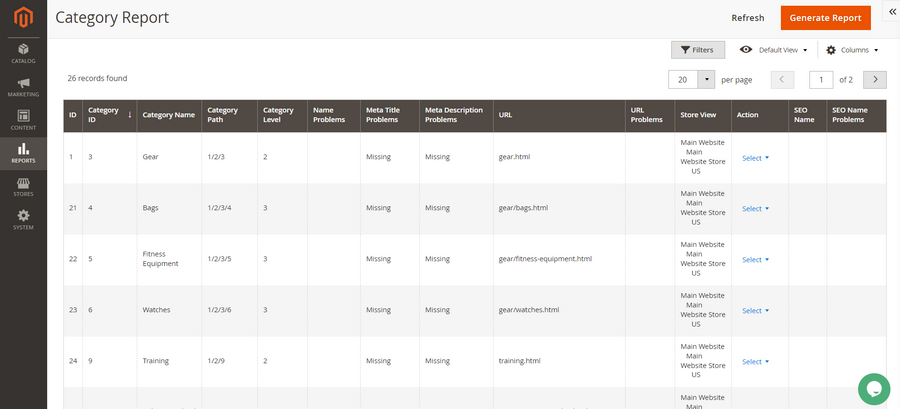Click the Bags category name cell
Image resolution: width=900 pixels, height=409 pixels.
169,209
